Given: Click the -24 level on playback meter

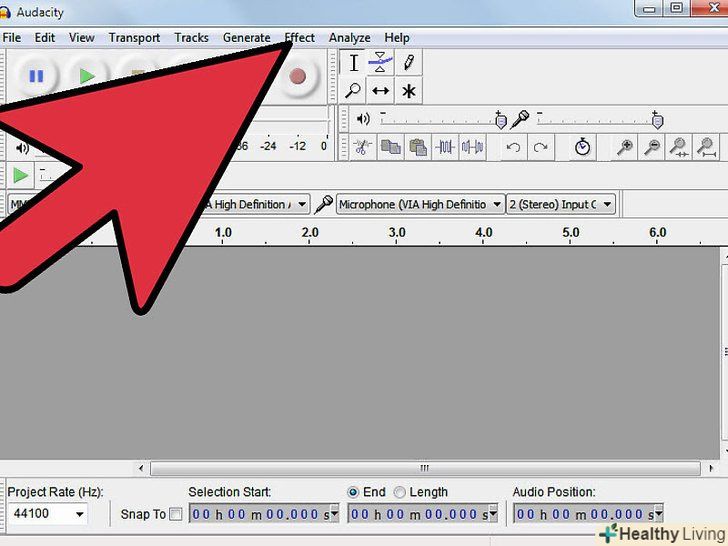Looking at the screenshot, I should [x=268, y=146].
